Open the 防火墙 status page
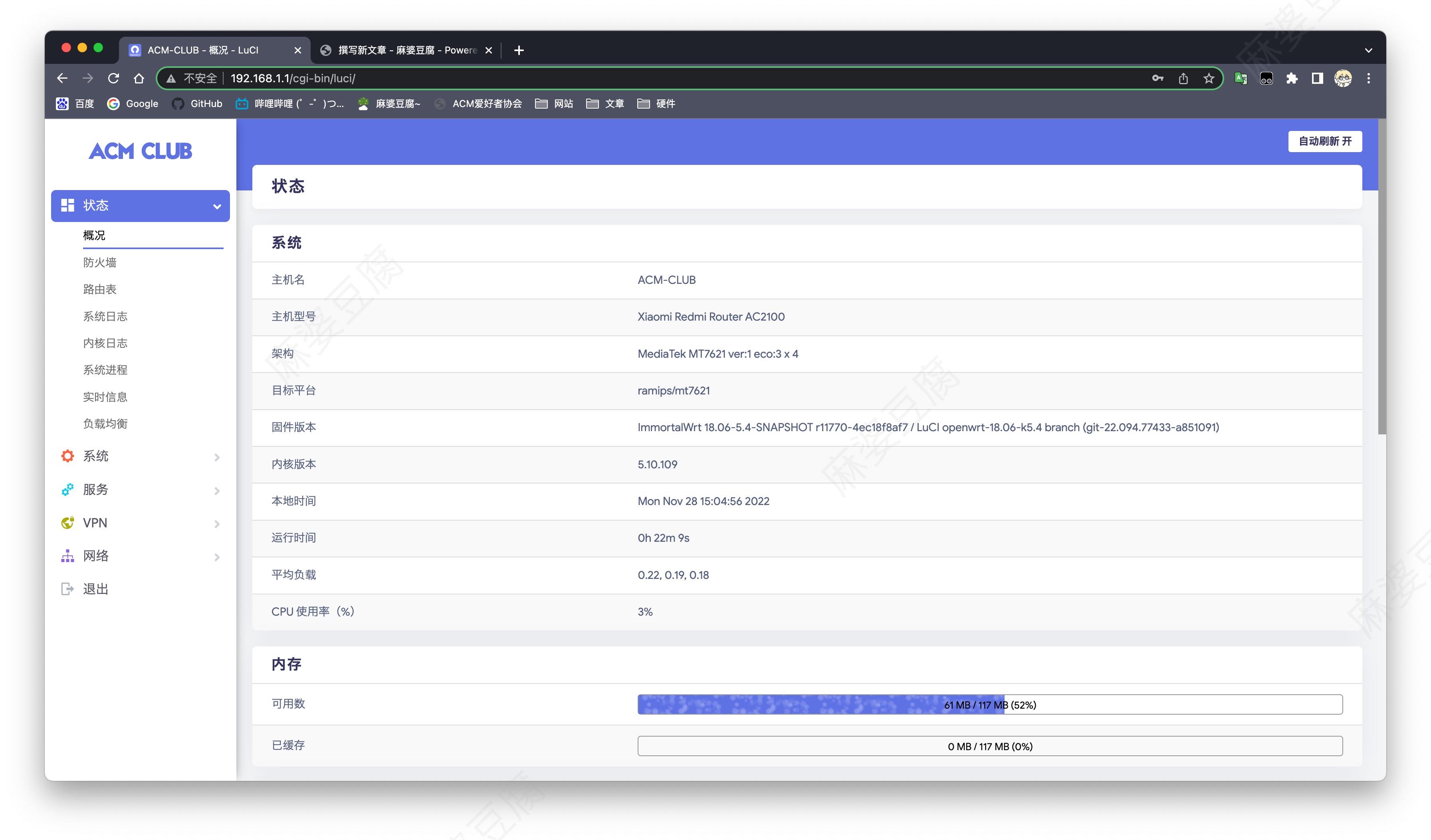The width and height of the screenshot is (1431, 840). [100, 262]
